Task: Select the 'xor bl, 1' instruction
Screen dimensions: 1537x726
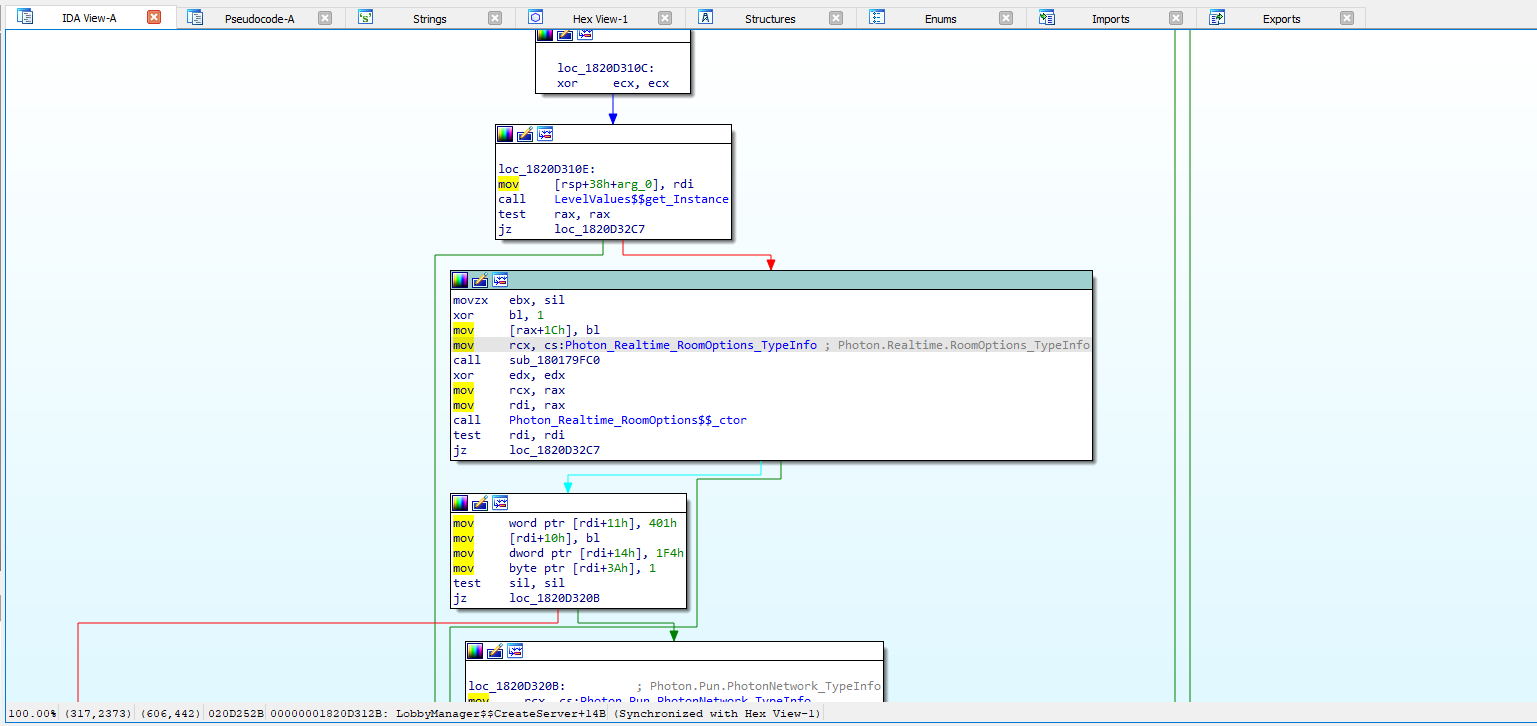Action: click(x=498, y=315)
